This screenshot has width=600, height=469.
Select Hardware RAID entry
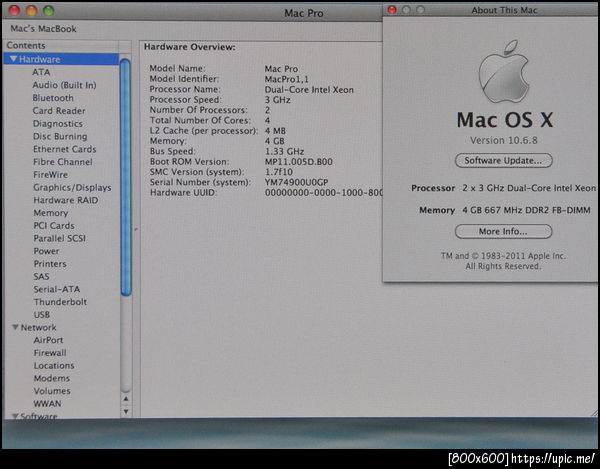tap(65, 200)
